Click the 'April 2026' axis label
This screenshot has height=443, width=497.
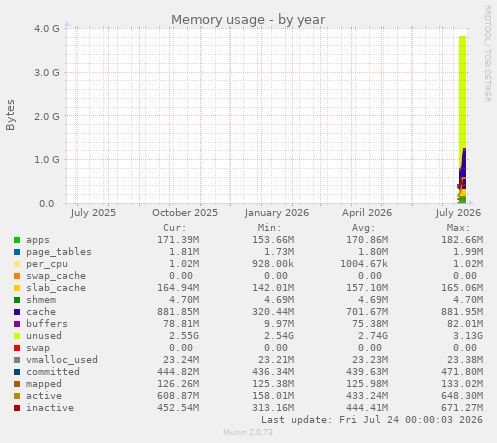[367, 213]
